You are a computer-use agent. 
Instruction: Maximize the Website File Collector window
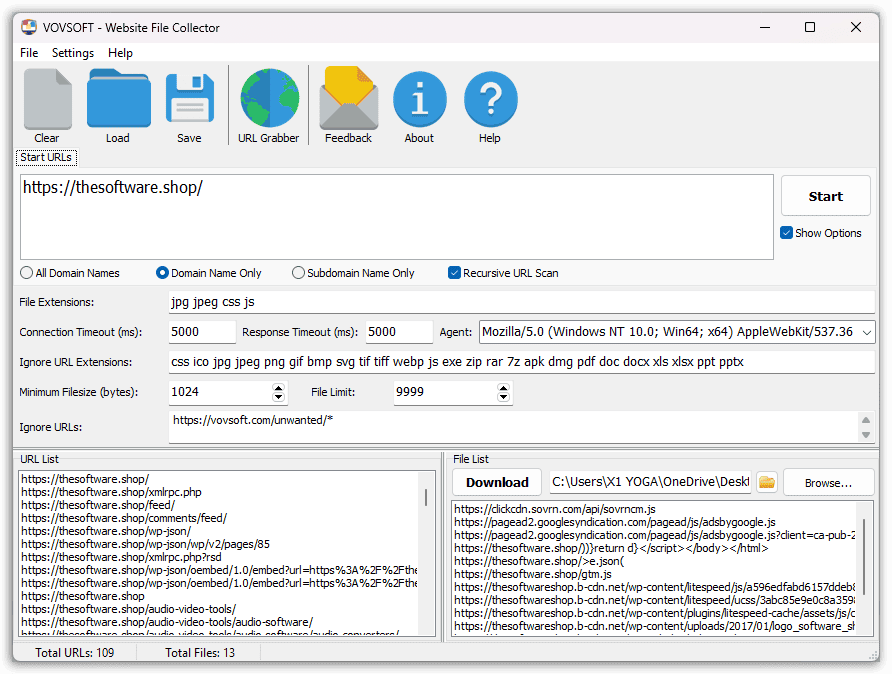[x=810, y=27]
